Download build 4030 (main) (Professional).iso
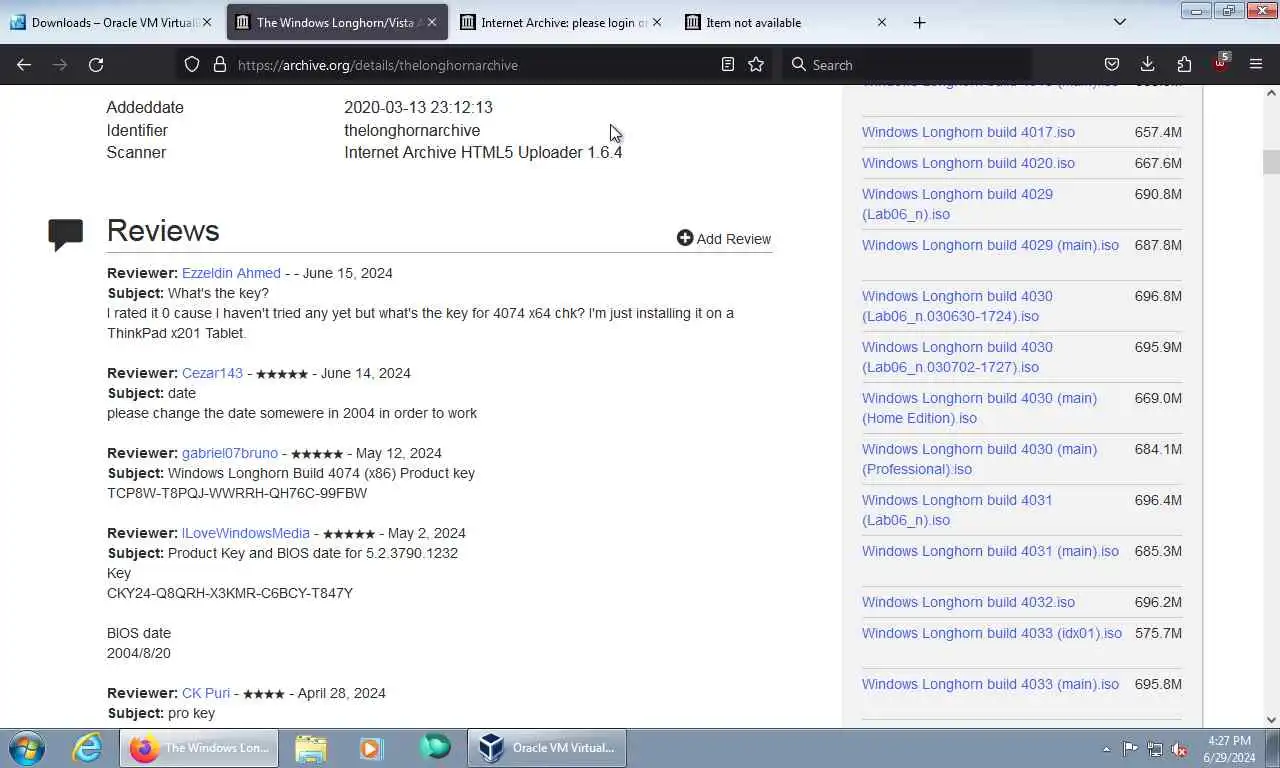Viewport: 1280px width, 768px height. click(x=979, y=459)
